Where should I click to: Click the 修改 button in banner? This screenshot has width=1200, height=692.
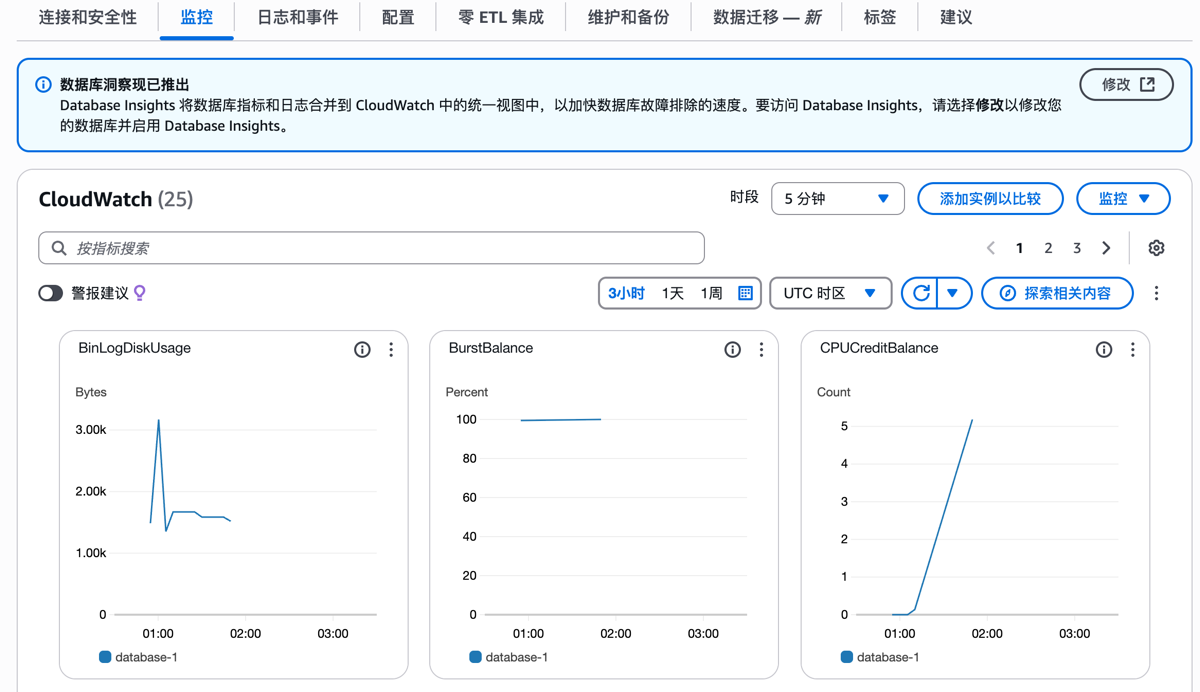pos(1127,85)
